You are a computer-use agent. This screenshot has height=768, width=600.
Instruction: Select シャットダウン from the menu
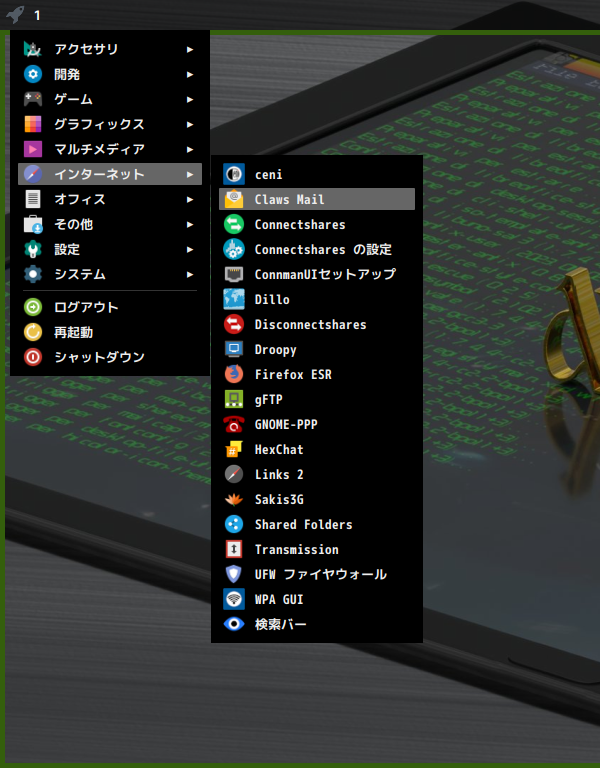pyautogui.click(x=110, y=357)
